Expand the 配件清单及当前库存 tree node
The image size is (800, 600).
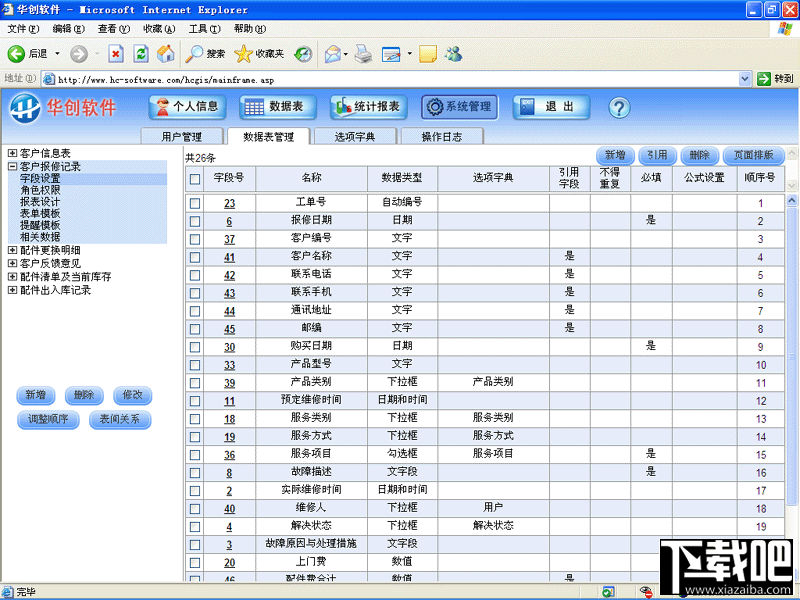tap(12, 277)
